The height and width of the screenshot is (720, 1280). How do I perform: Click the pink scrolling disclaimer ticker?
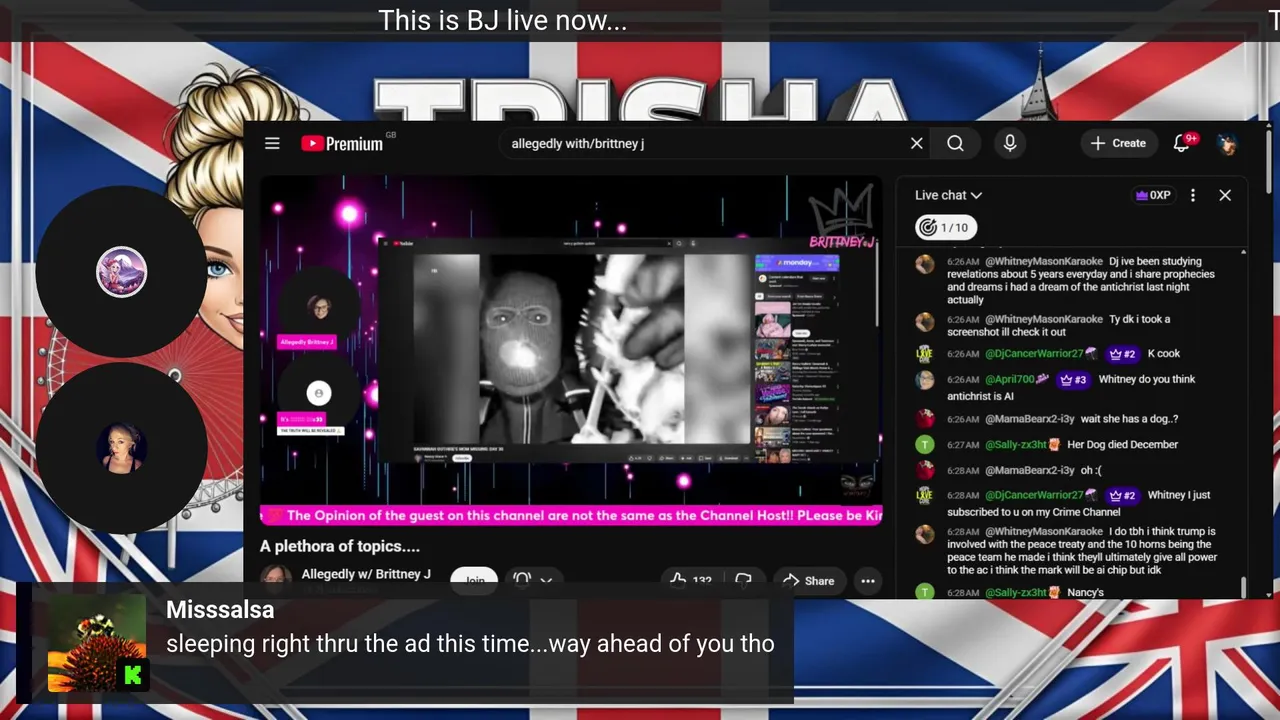point(571,515)
